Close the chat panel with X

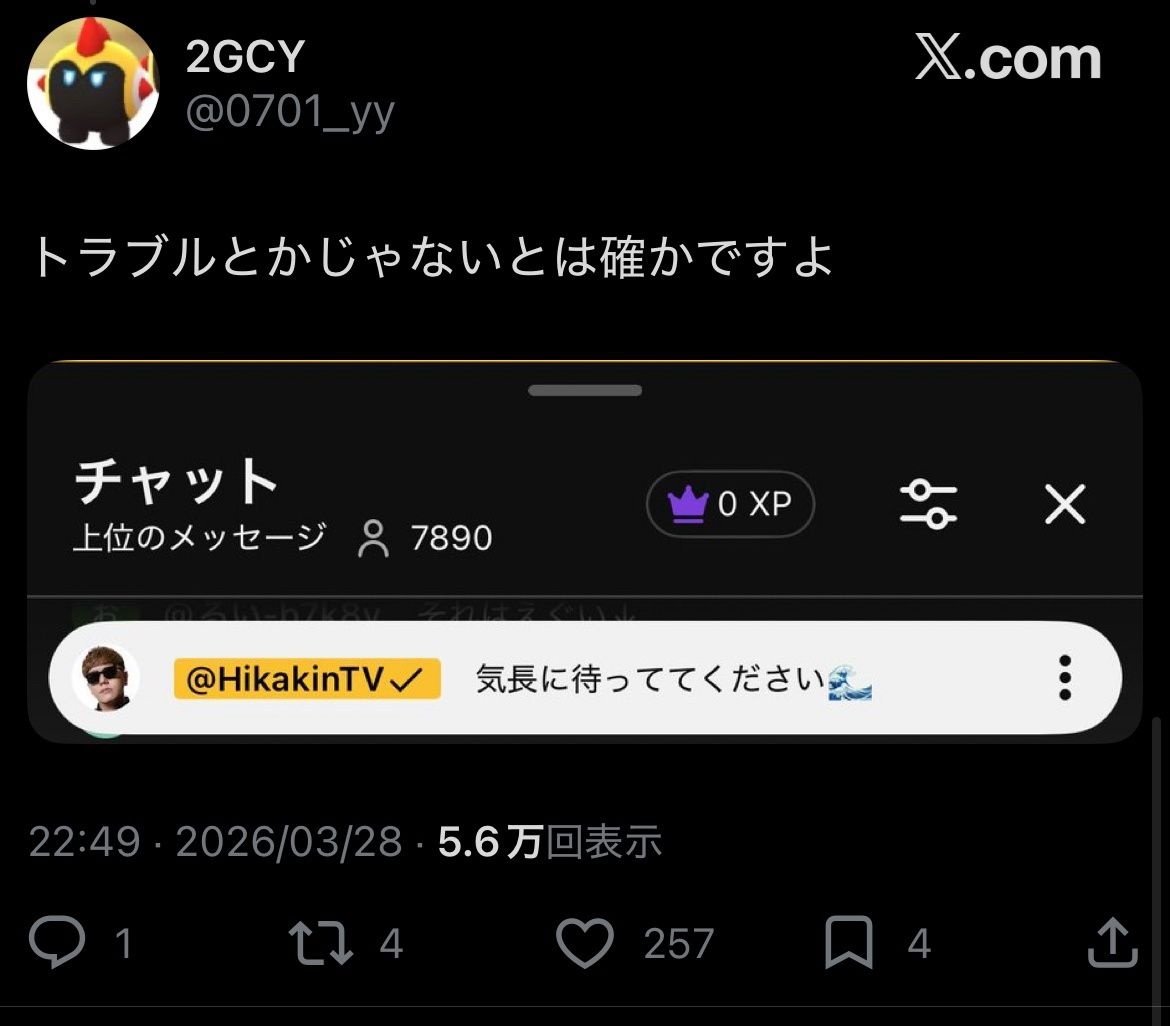click(x=1065, y=504)
